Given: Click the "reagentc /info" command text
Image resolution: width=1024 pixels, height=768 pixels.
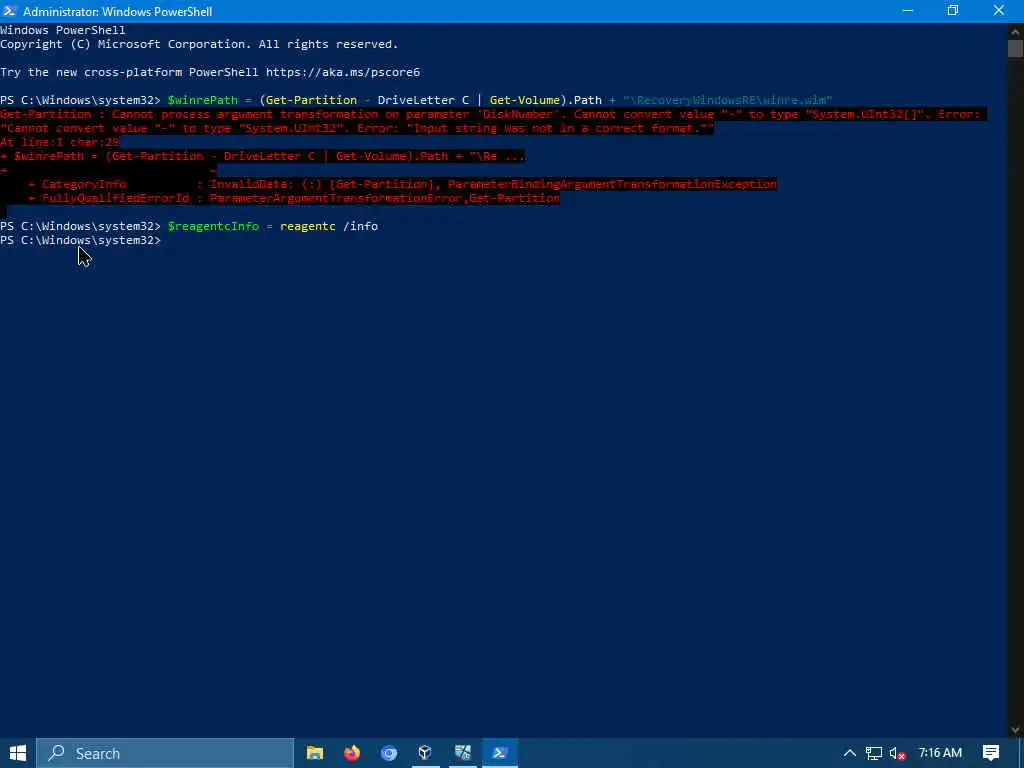Looking at the screenshot, I should click(329, 226).
